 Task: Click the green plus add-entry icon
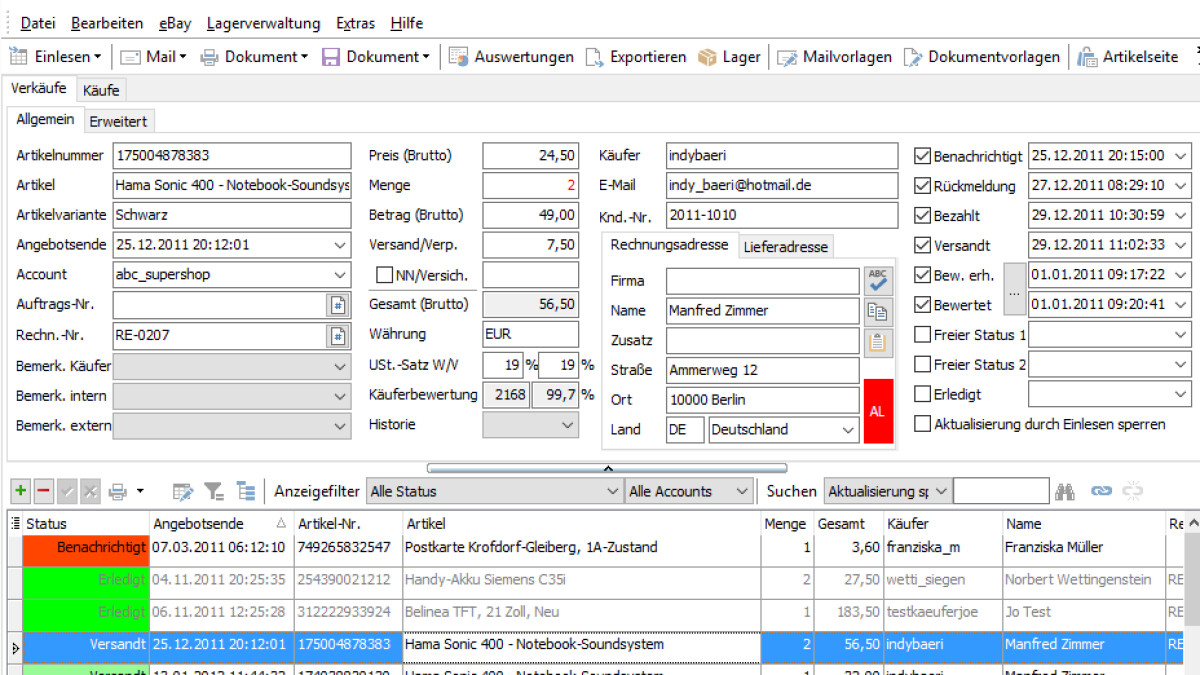coord(20,491)
